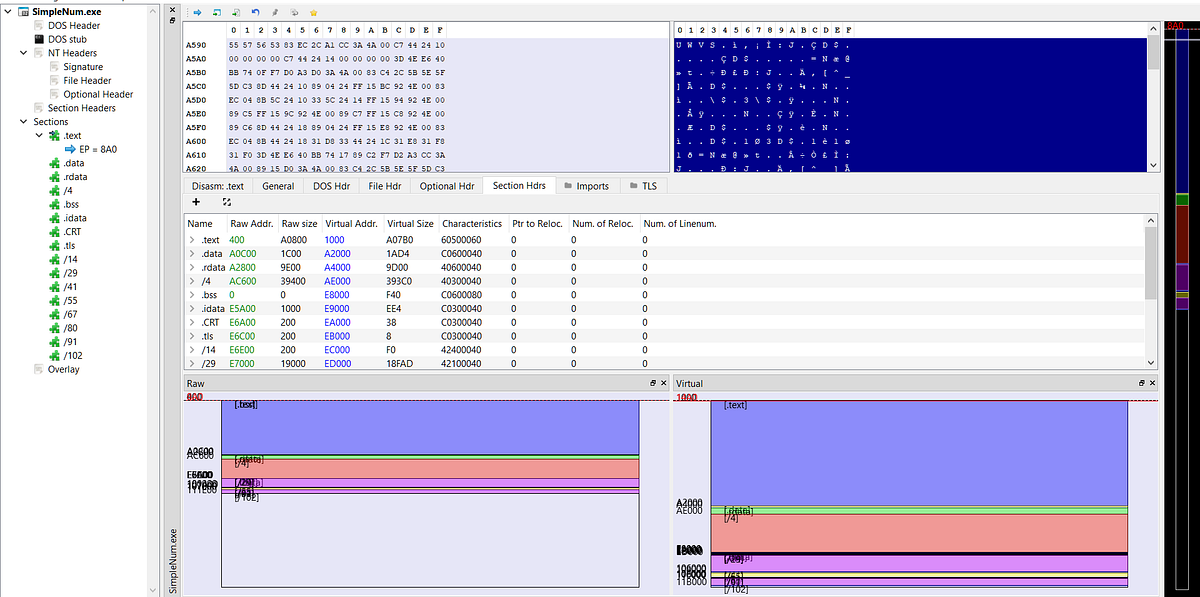The image size is (1200, 597).
Task: Click the plus icon under the tabs
Action: [x=197, y=202]
